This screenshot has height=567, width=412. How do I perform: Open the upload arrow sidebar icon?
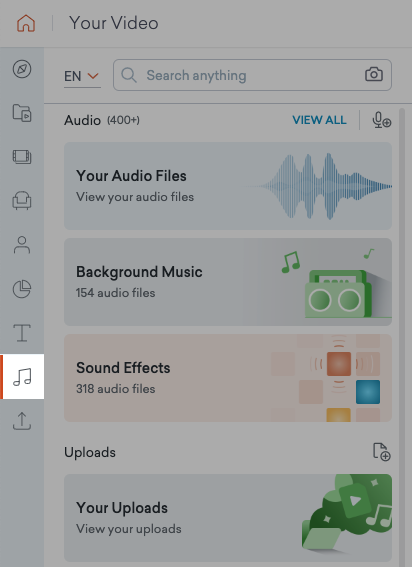tap(22, 421)
